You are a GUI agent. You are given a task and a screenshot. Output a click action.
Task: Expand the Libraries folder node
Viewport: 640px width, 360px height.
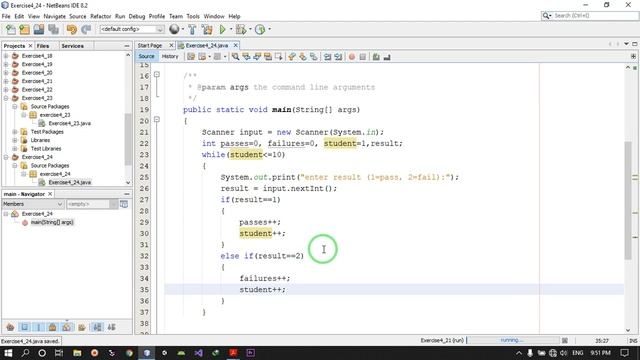pos(15,140)
